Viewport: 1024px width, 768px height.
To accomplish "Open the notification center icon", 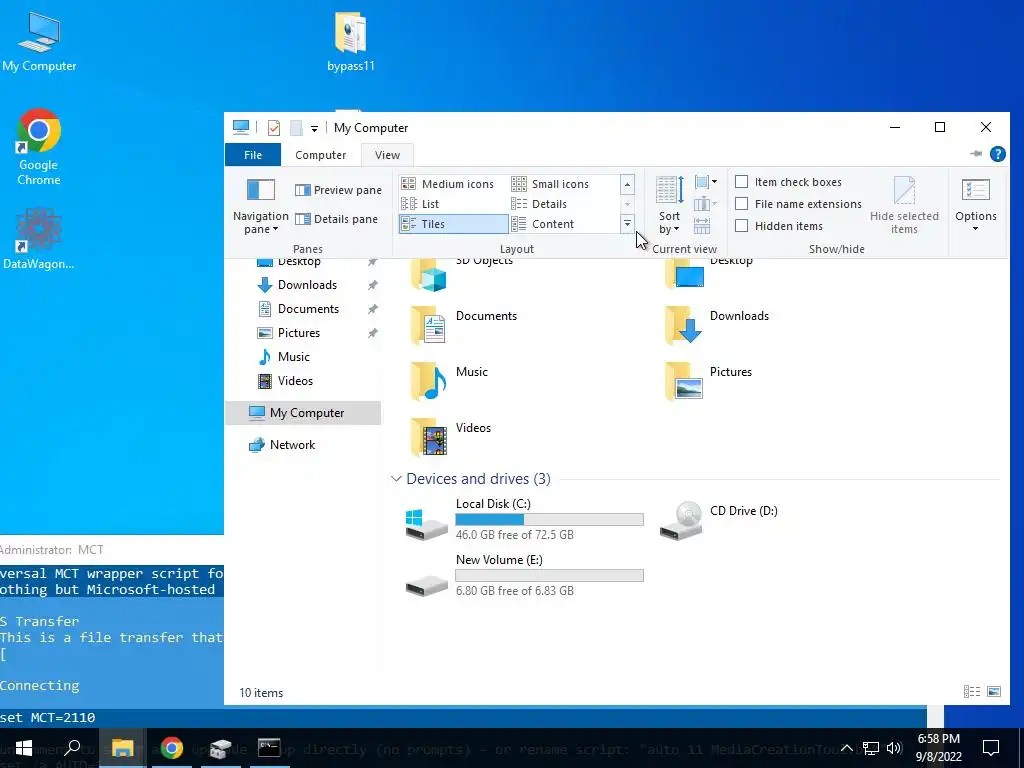I will point(991,748).
